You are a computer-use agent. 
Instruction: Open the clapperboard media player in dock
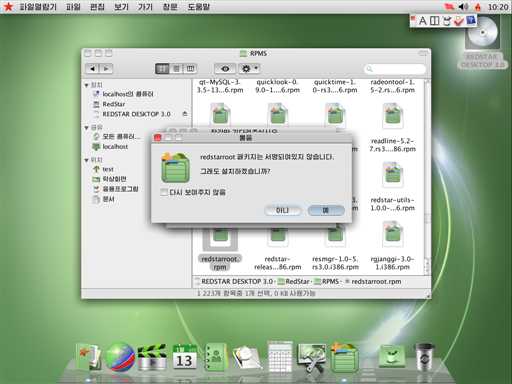(152, 357)
